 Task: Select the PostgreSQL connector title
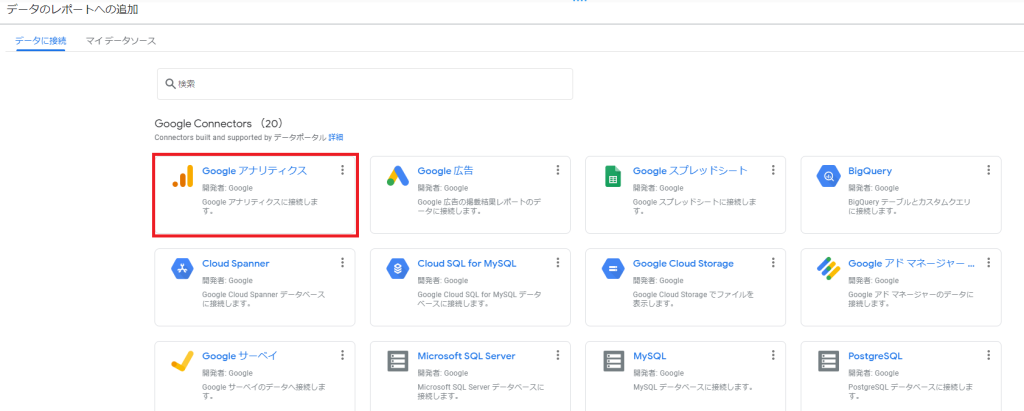[875, 356]
